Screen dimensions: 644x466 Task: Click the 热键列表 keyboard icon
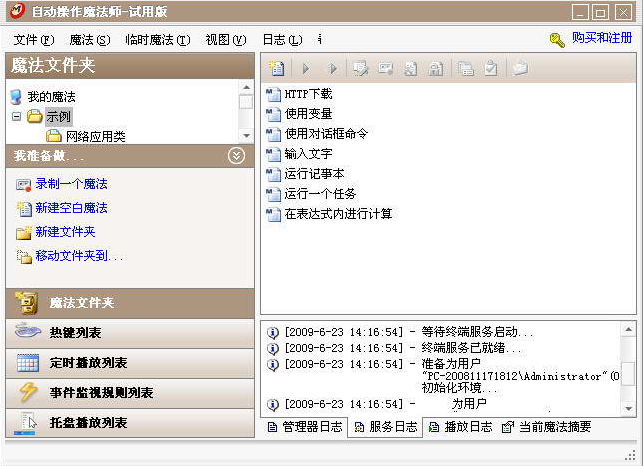(x=27, y=333)
